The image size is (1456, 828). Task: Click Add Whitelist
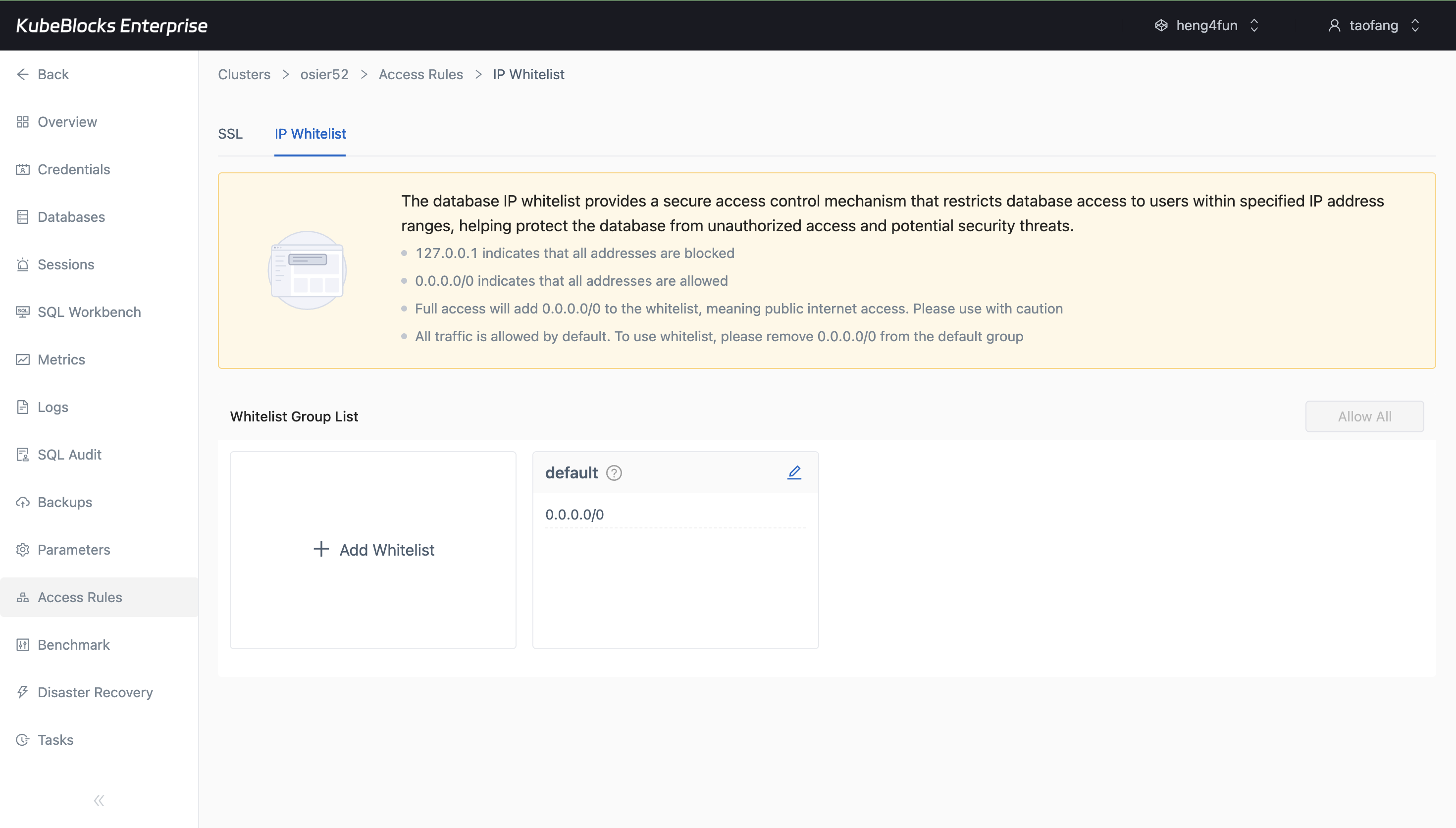(372, 549)
